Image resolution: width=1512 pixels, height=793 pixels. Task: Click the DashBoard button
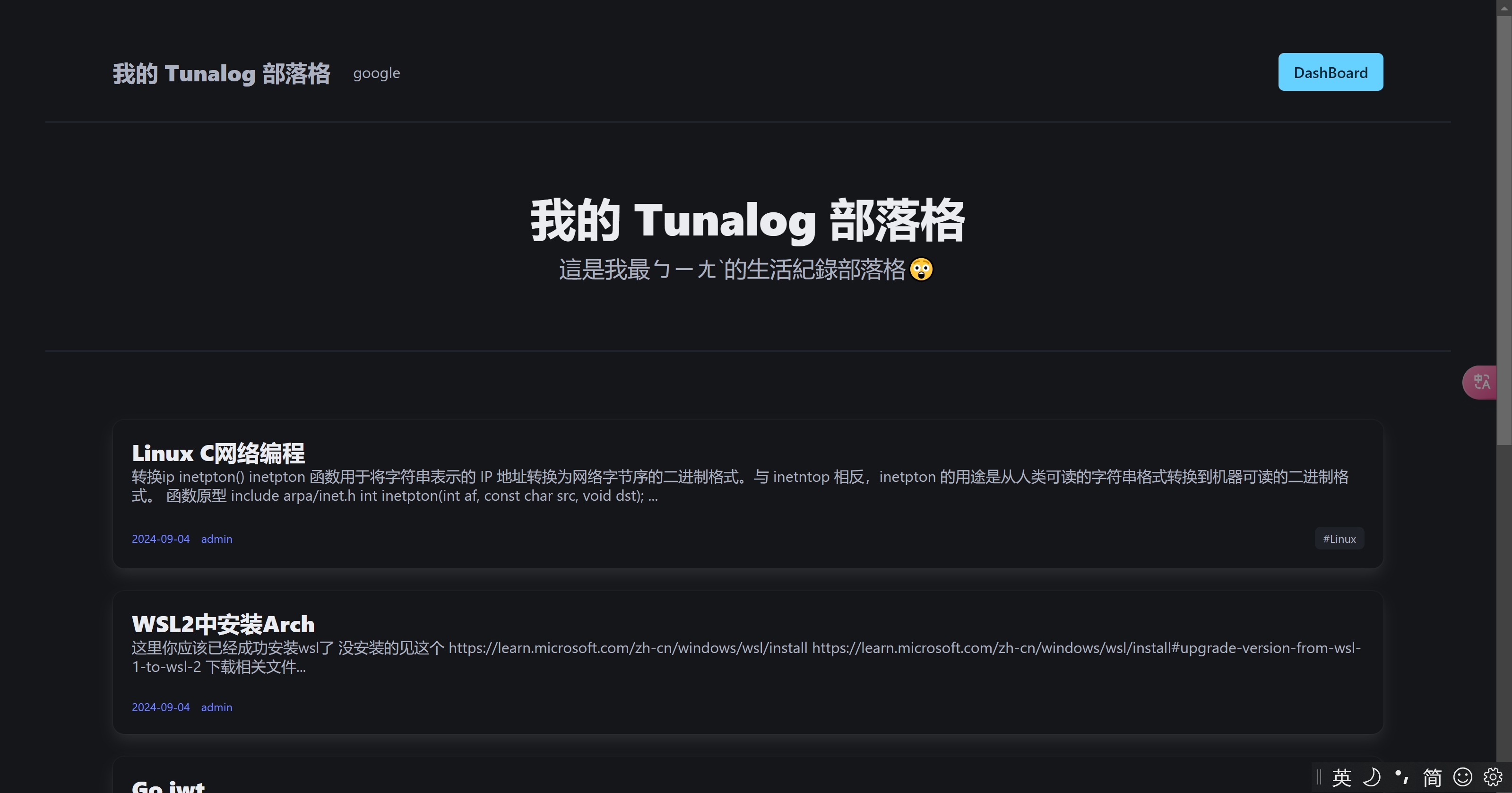tap(1330, 72)
